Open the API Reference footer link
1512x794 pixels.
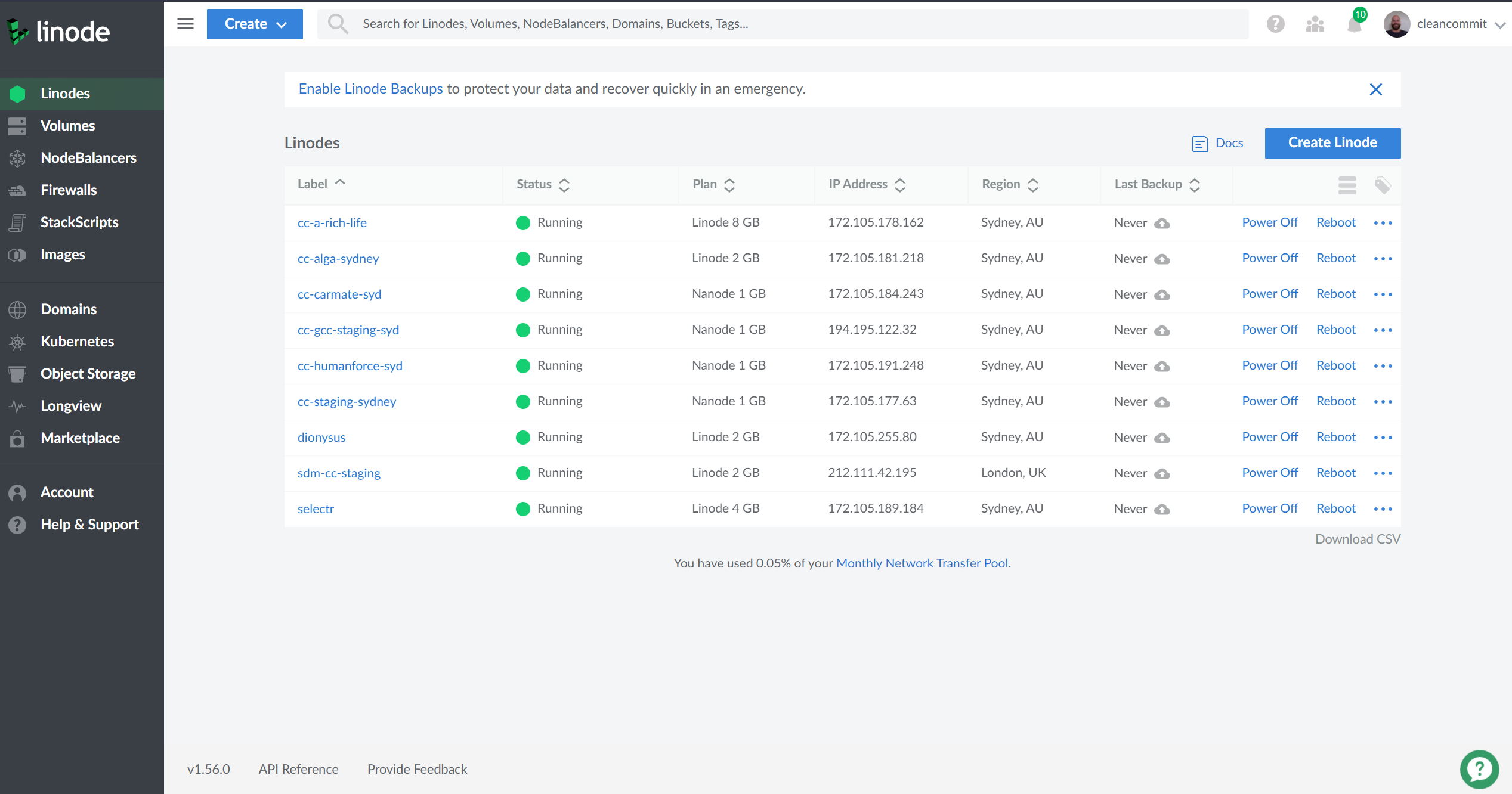coord(298,770)
